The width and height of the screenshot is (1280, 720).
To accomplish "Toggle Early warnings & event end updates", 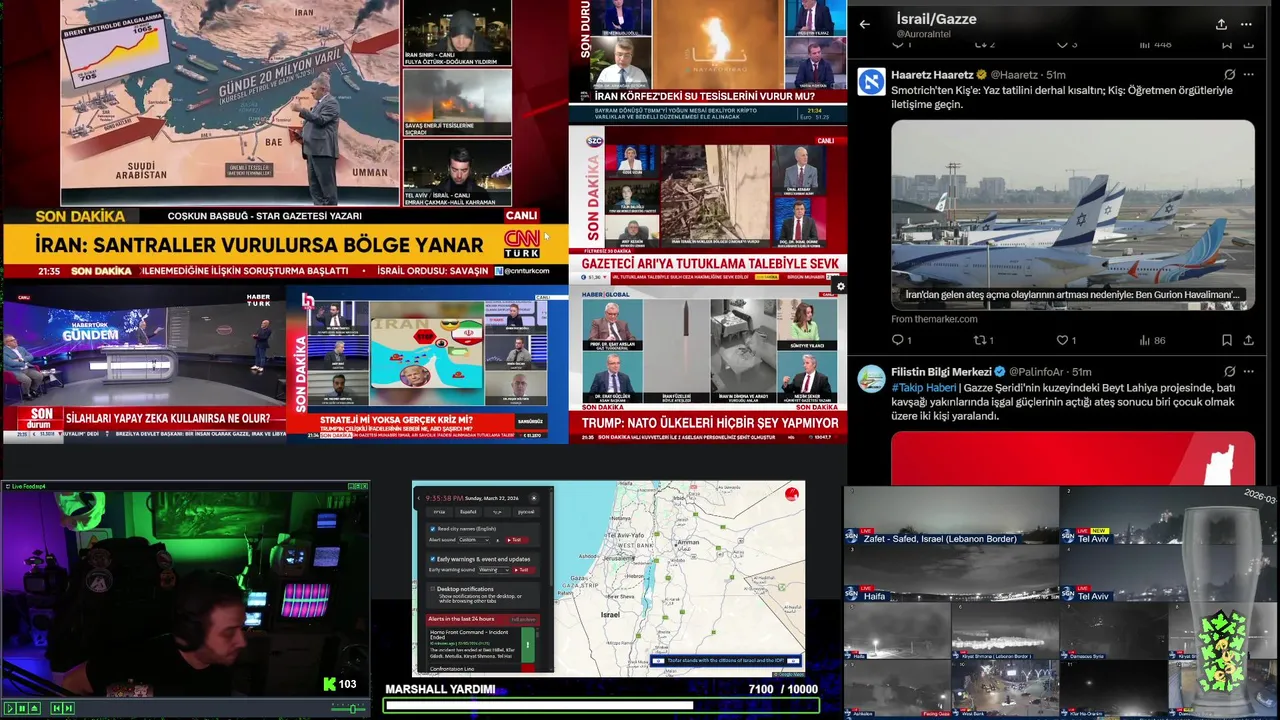I will point(432,559).
